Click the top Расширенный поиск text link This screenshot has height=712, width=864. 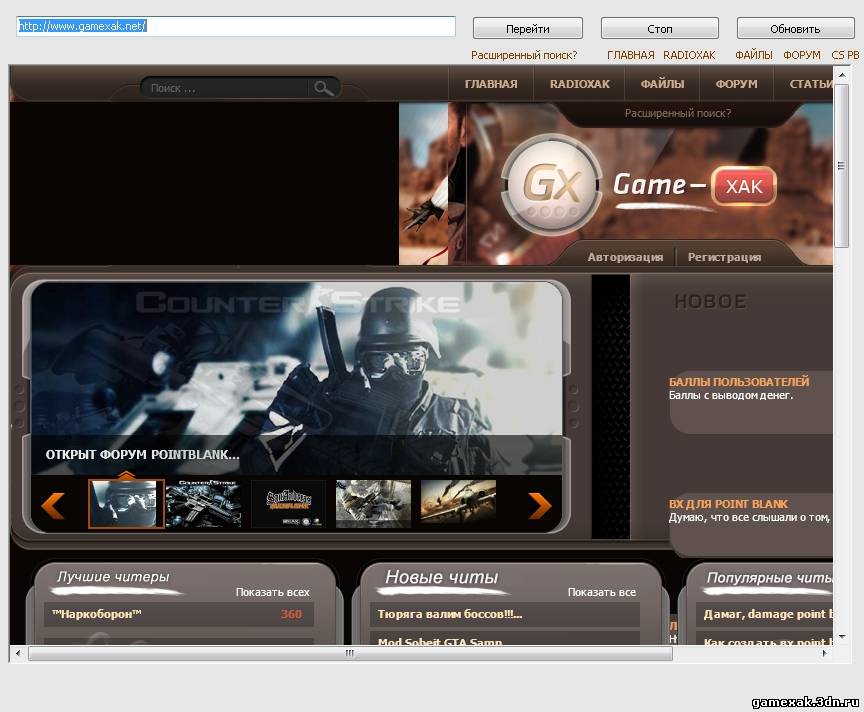tap(524, 55)
